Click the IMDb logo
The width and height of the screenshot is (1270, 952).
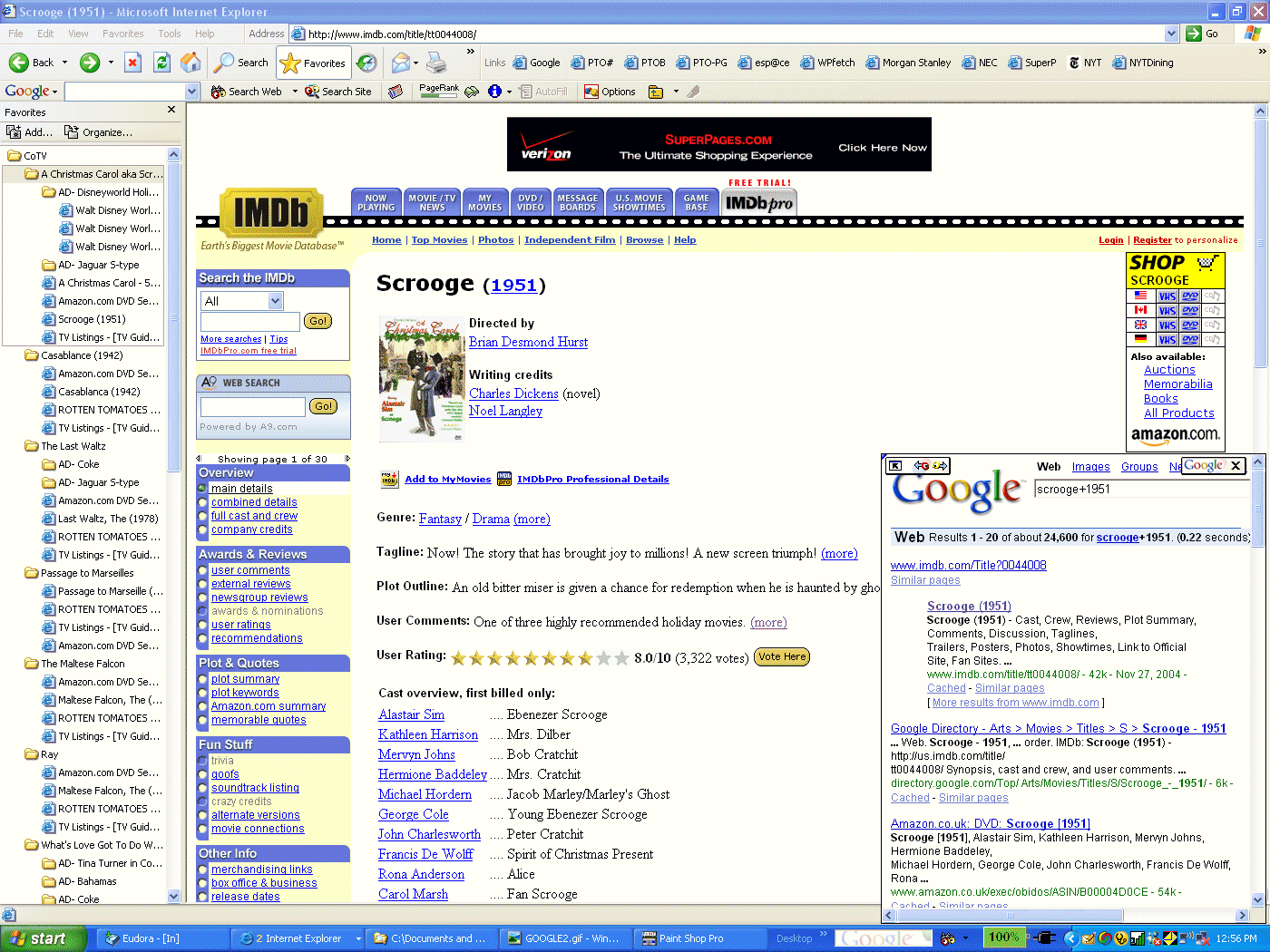(271, 214)
